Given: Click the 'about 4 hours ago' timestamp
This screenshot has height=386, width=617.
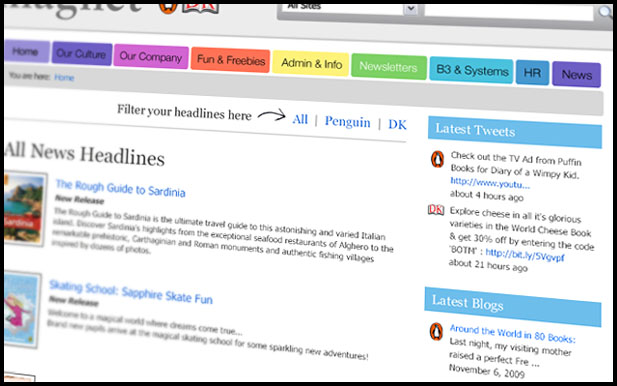Looking at the screenshot, I should pyautogui.click(x=487, y=196).
